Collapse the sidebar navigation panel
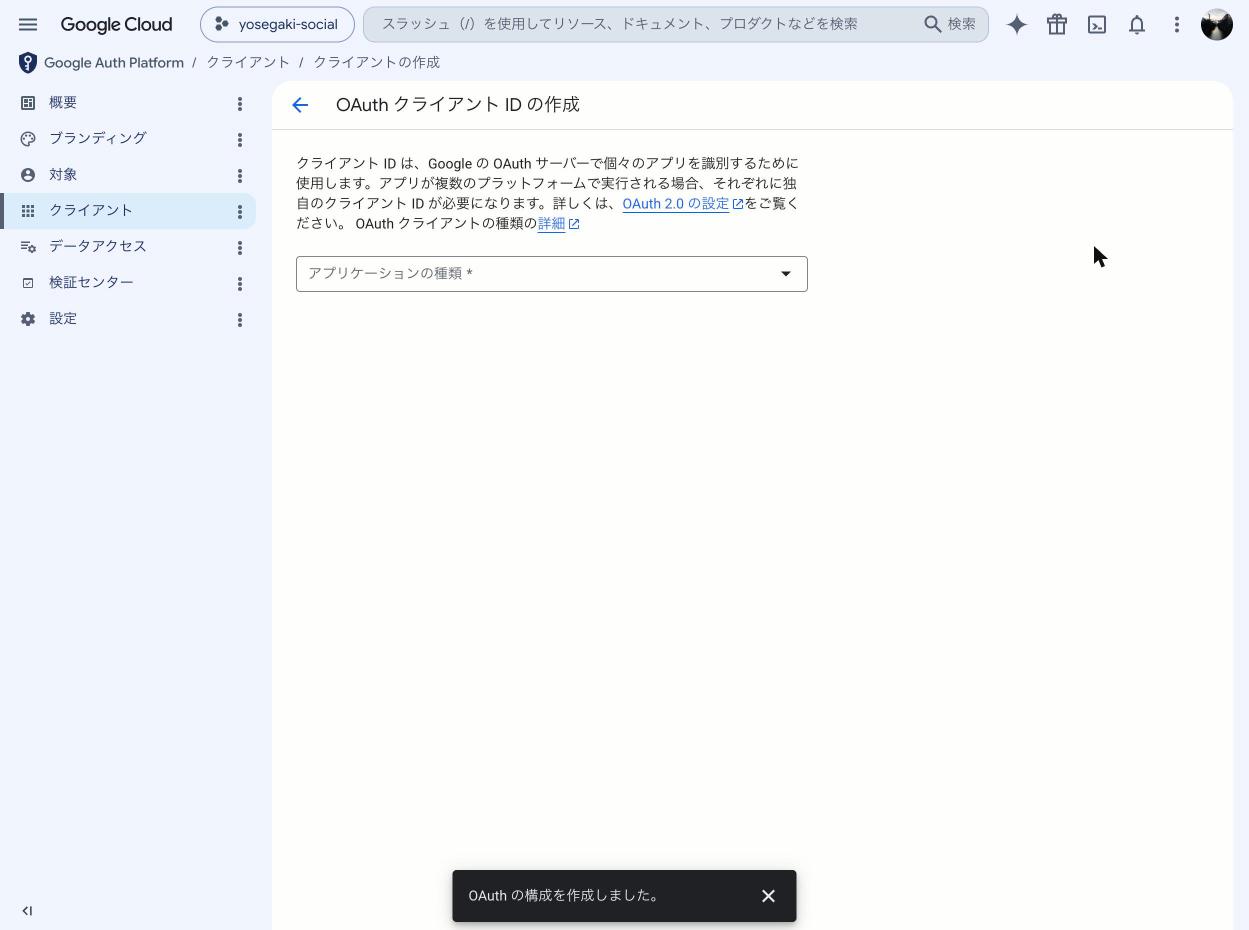The height and width of the screenshot is (930, 1249). pos(27,911)
